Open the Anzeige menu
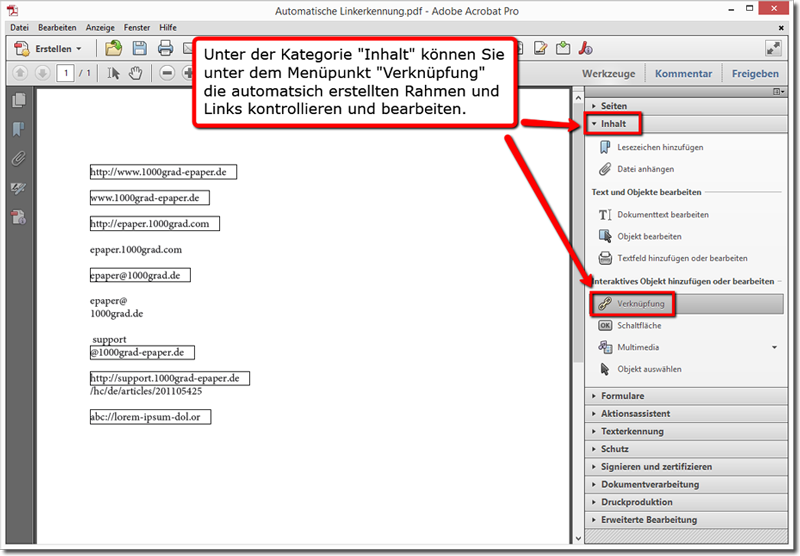The width and height of the screenshot is (800, 556). 100,28
